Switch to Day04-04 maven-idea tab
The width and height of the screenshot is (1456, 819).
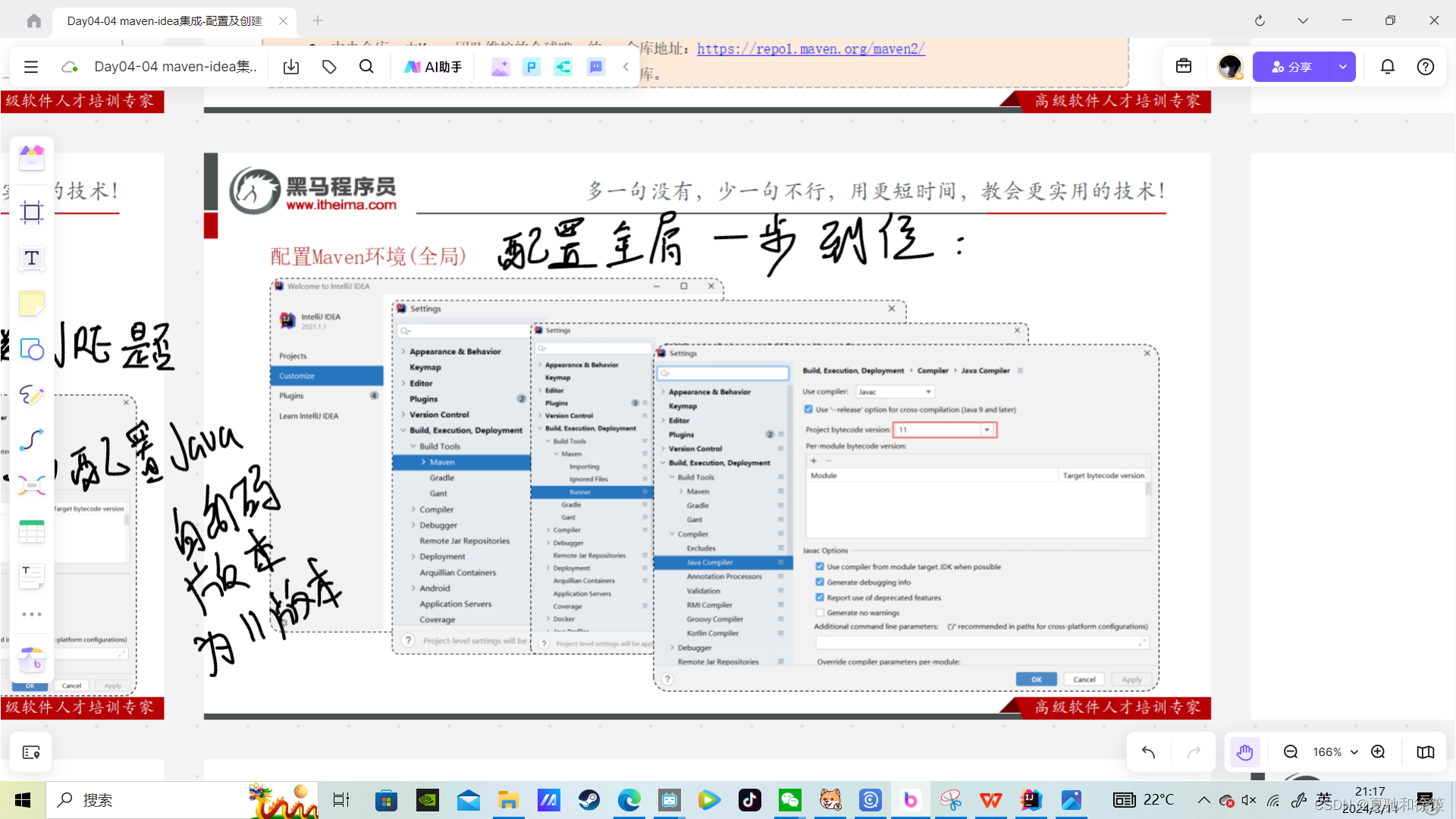click(165, 20)
